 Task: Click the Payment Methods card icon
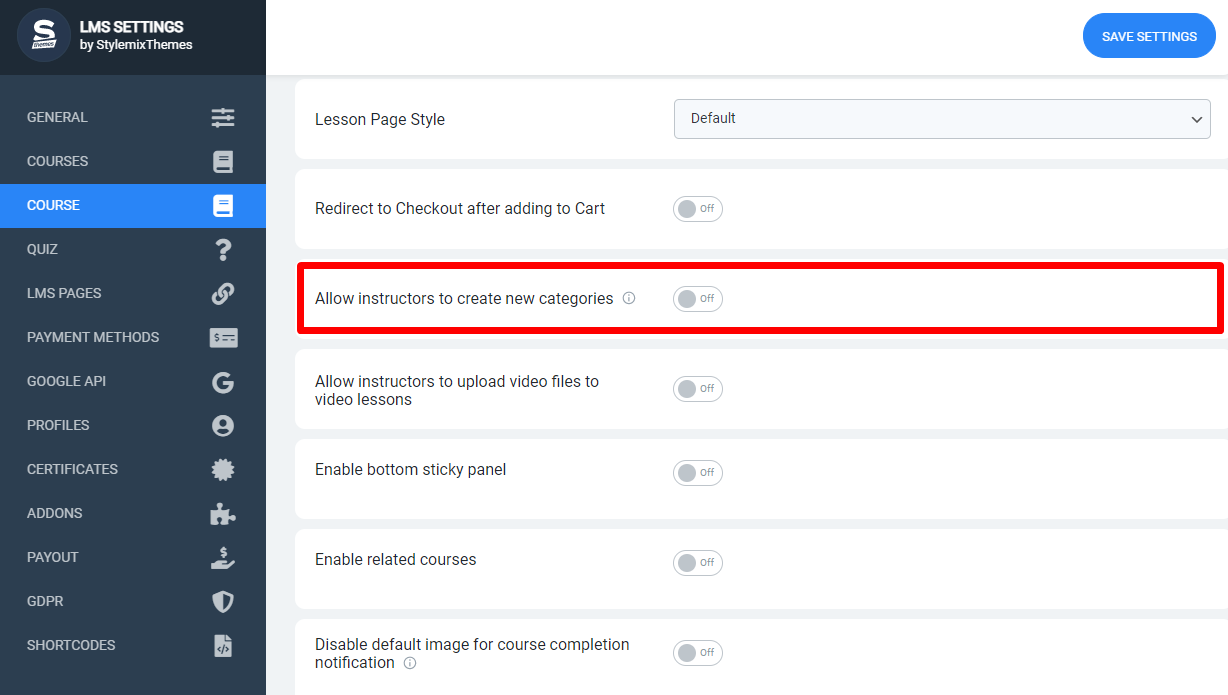(x=223, y=337)
